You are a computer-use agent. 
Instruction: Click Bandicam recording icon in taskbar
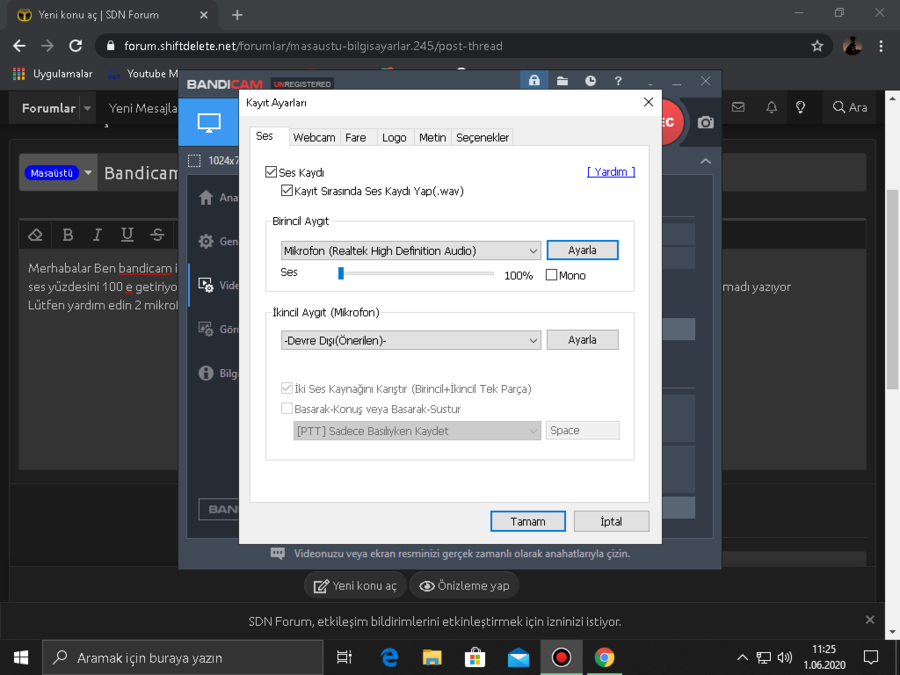pyautogui.click(x=561, y=657)
